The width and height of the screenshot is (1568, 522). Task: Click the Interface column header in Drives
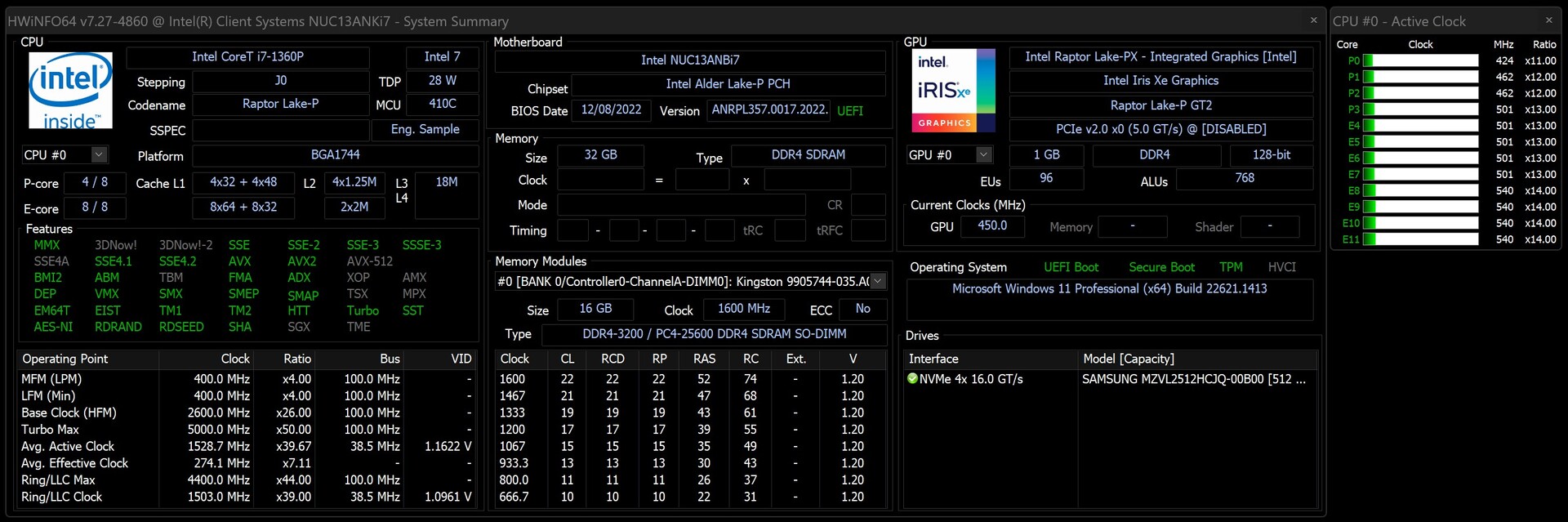click(991, 359)
